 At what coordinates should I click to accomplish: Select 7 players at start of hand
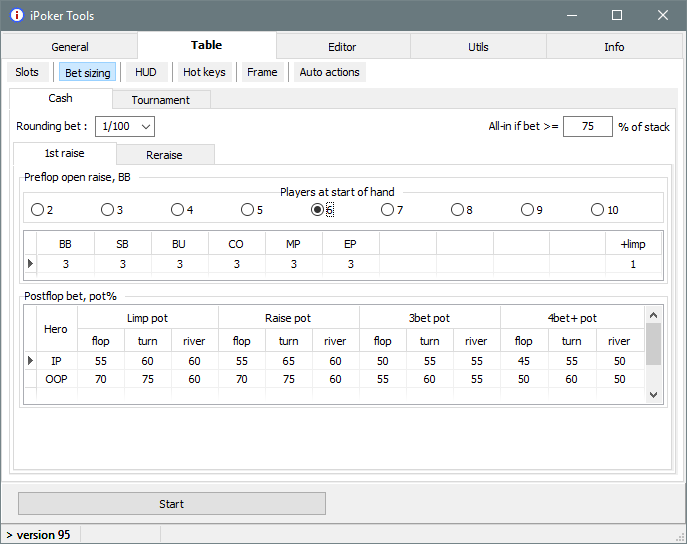[x=388, y=210]
